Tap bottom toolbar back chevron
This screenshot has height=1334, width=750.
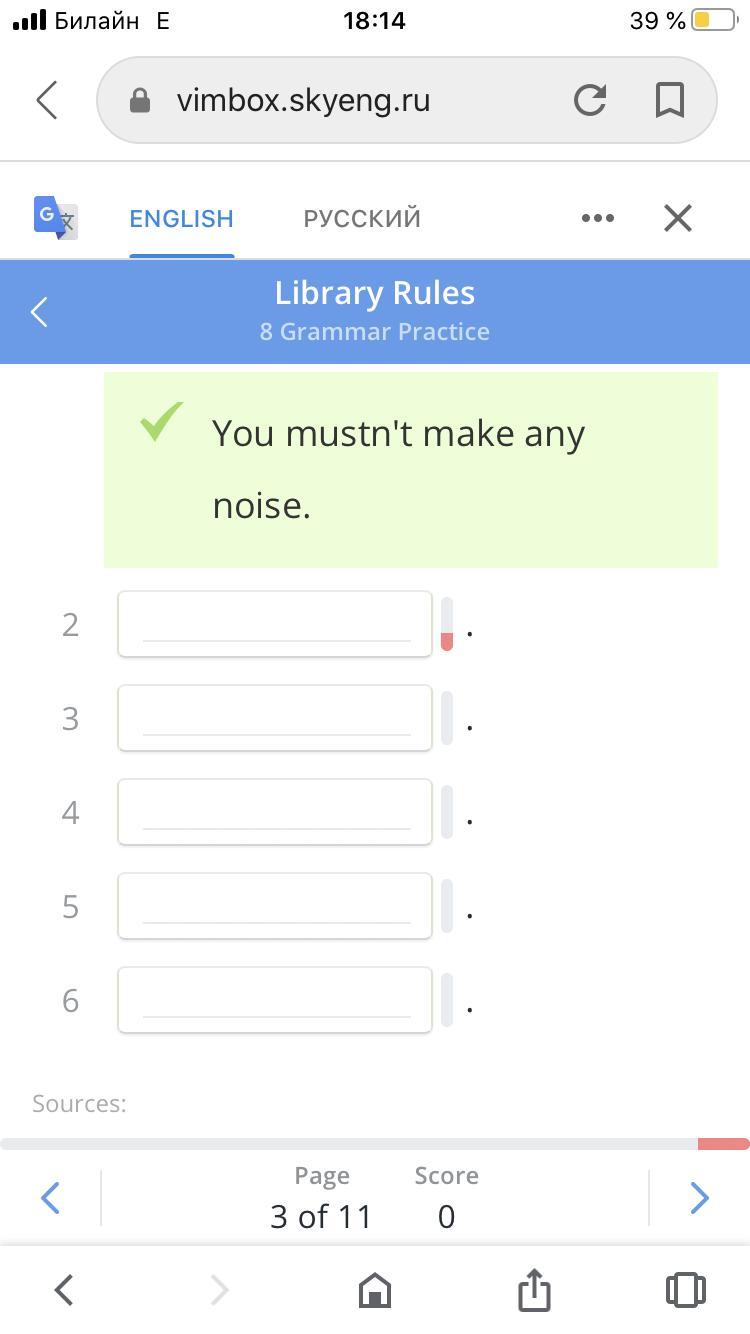click(64, 1290)
